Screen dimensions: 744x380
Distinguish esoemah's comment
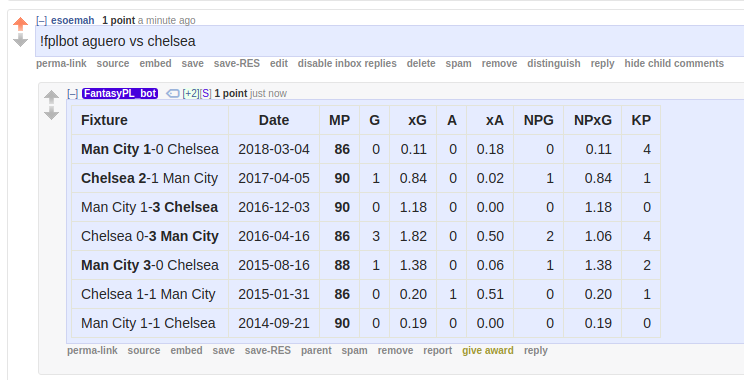(554, 64)
